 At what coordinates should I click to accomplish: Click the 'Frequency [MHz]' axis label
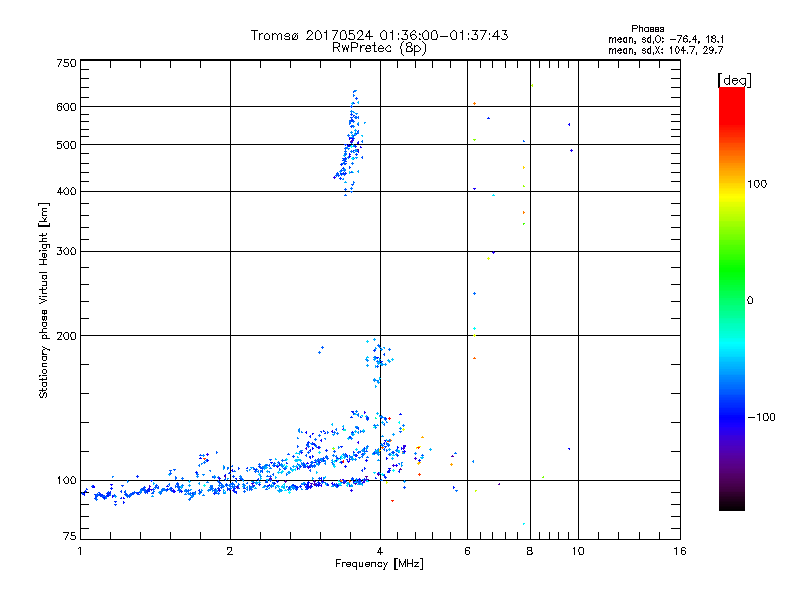click(379, 564)
